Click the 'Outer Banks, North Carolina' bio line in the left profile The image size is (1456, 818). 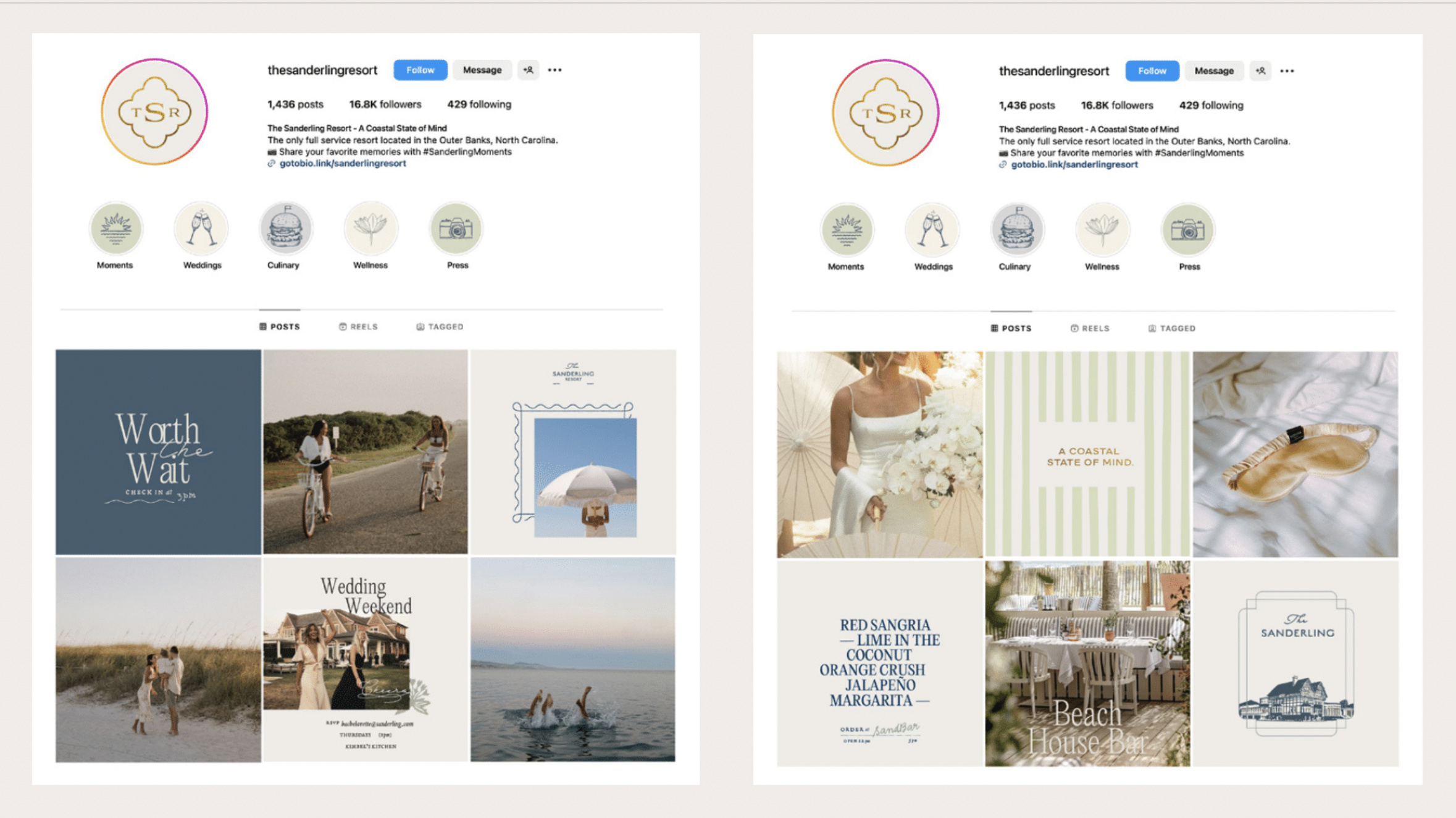point(412,140)
